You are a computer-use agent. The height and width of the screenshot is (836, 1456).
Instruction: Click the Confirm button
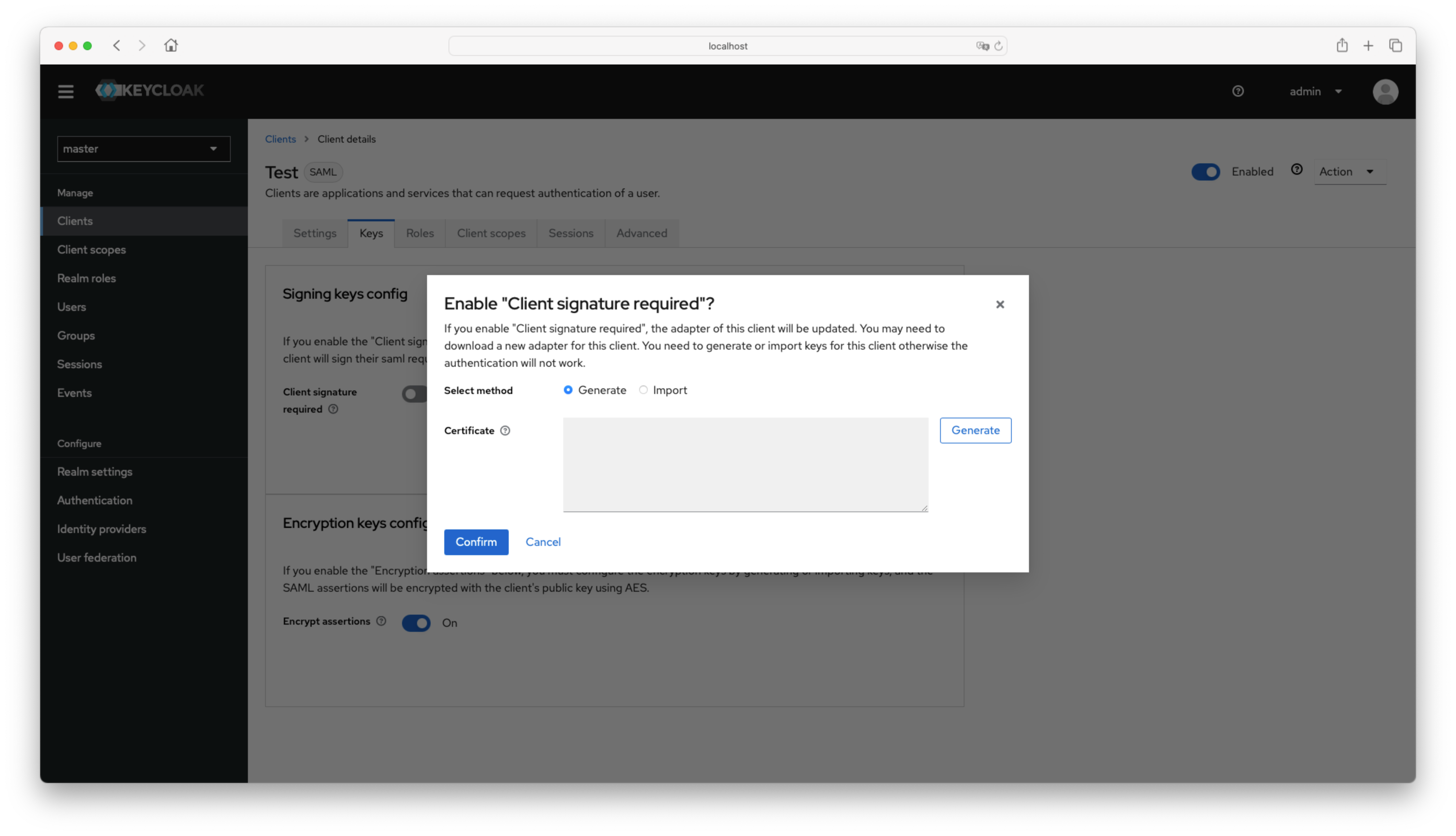(476, 542)
